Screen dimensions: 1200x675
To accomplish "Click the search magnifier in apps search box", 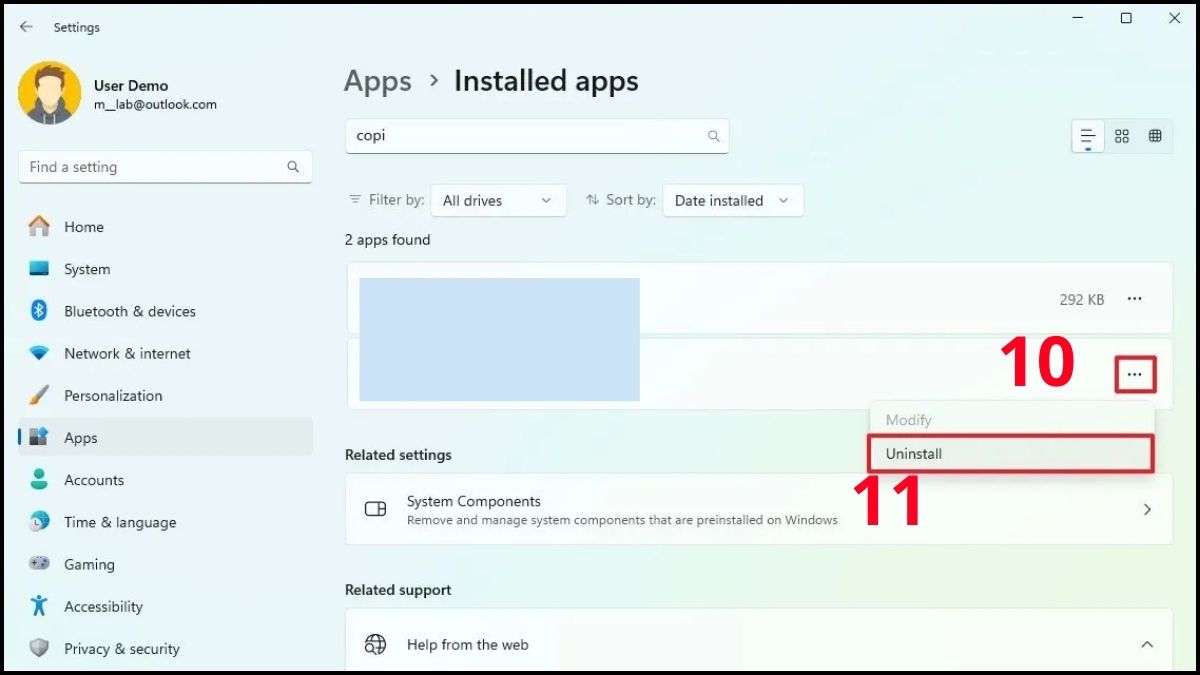I will point(713,136).
